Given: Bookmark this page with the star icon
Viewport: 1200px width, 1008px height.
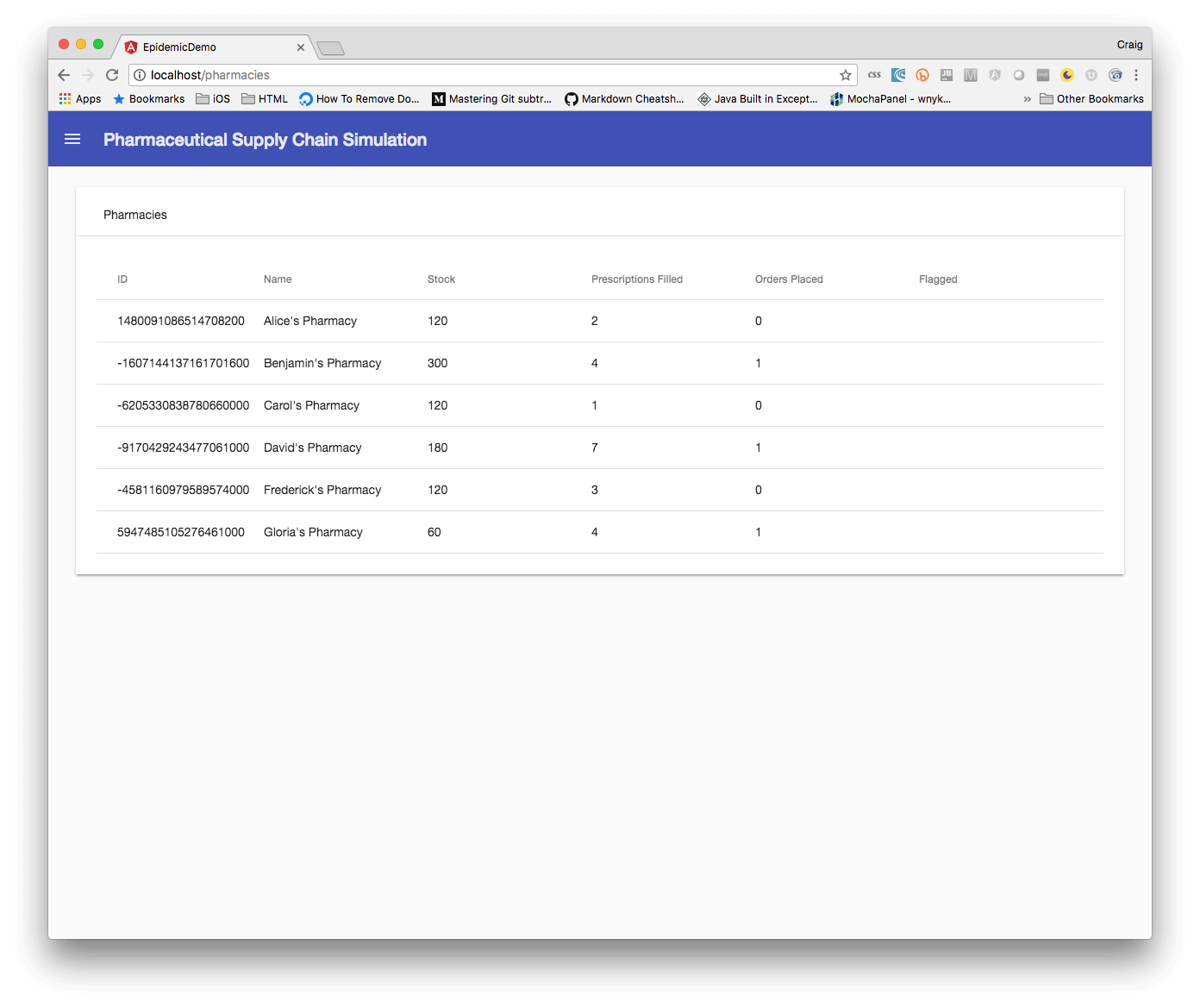Looking at the screenshot, I should pos(846,75).
